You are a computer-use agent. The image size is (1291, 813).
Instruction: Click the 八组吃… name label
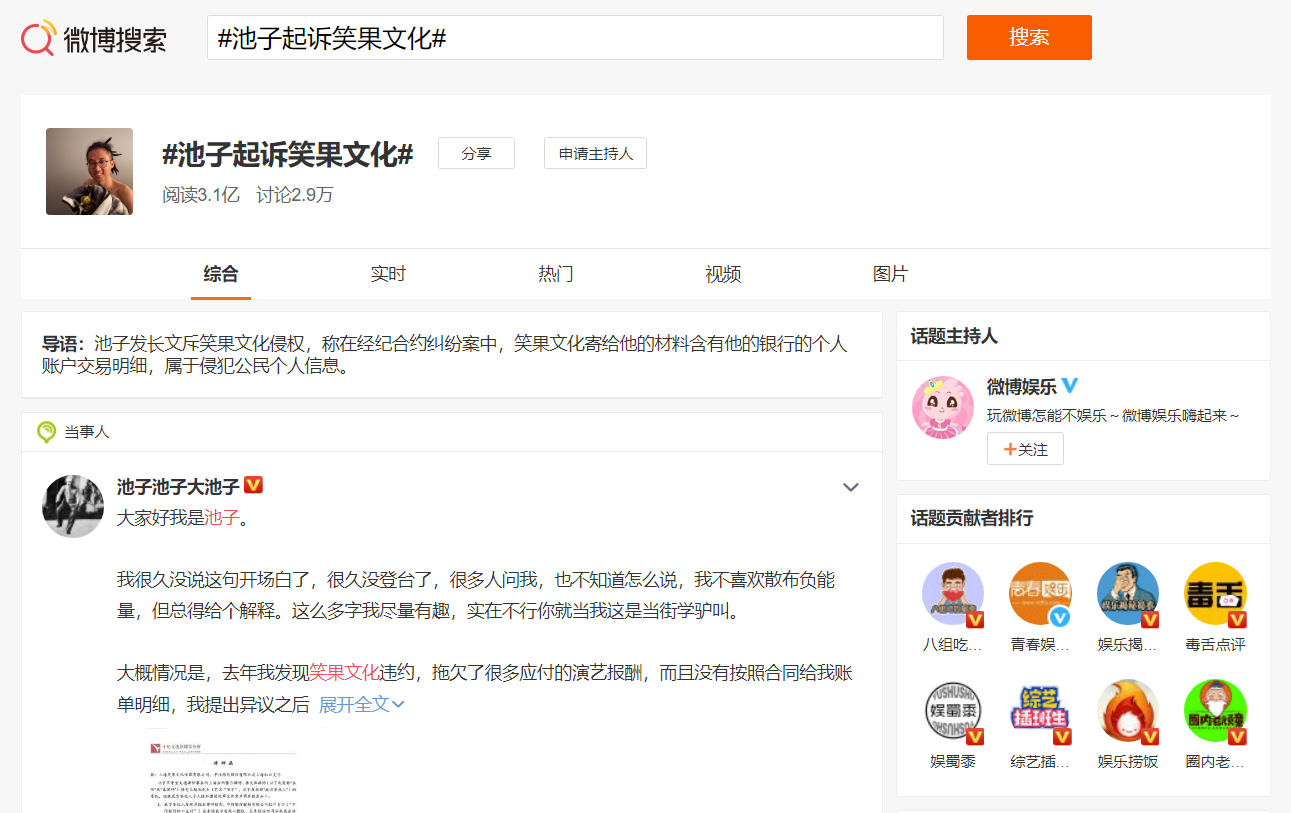point(952,645)
